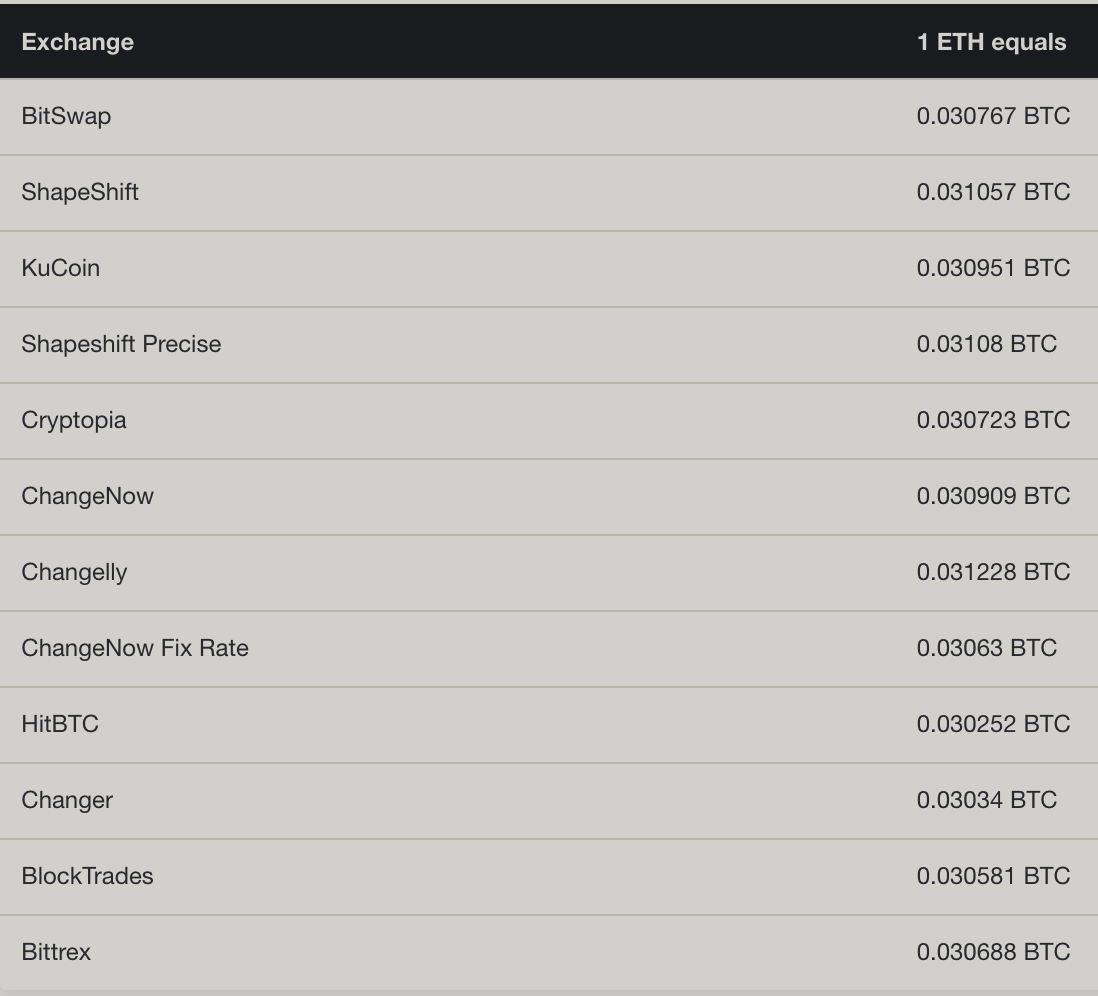Choose the Changer exchange row
Viewport: 1098px width, 996px height.
click(549, 801)
